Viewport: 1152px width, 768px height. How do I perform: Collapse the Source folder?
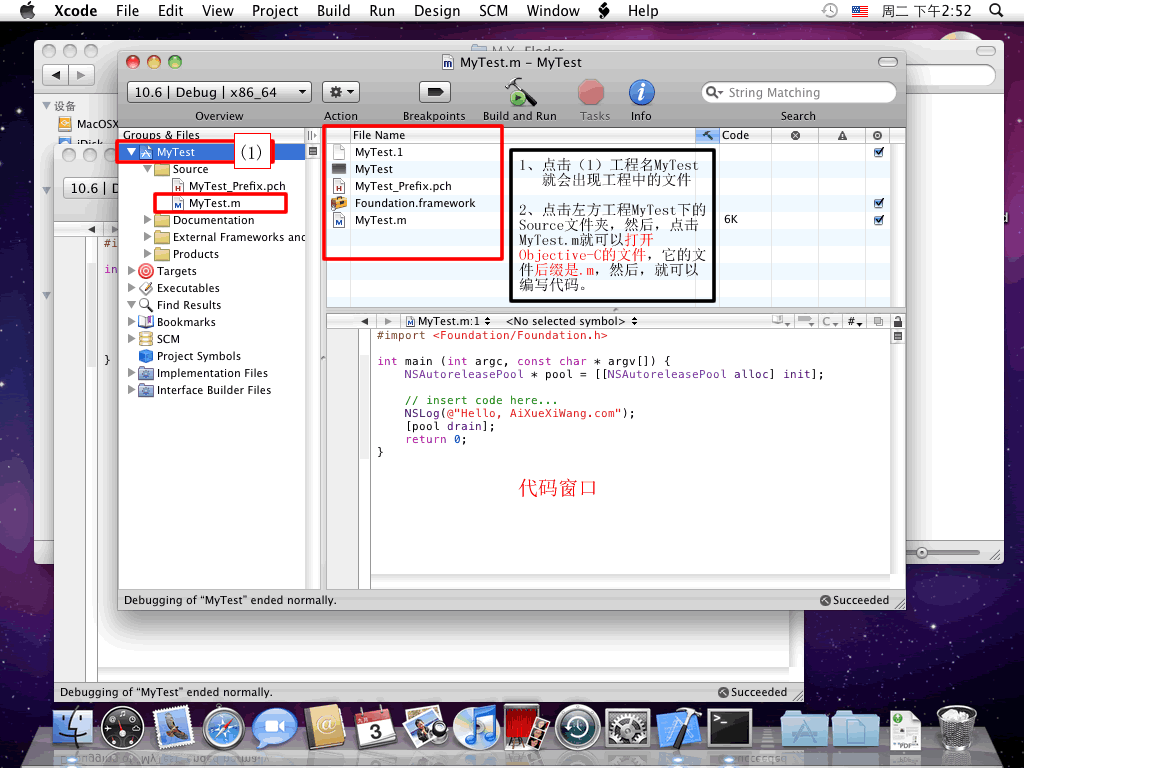(148, 169)
